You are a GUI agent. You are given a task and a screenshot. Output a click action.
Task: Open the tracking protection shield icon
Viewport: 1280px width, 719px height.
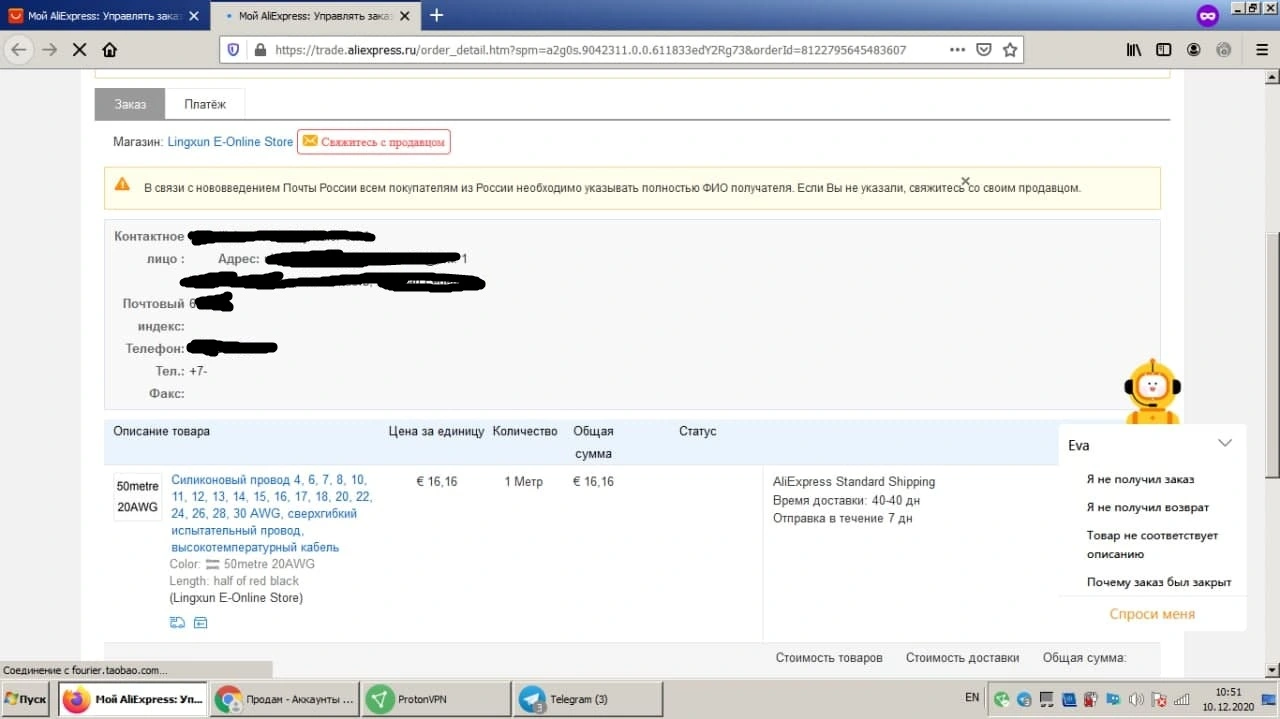pyautogui.click(x=234, y=50)
